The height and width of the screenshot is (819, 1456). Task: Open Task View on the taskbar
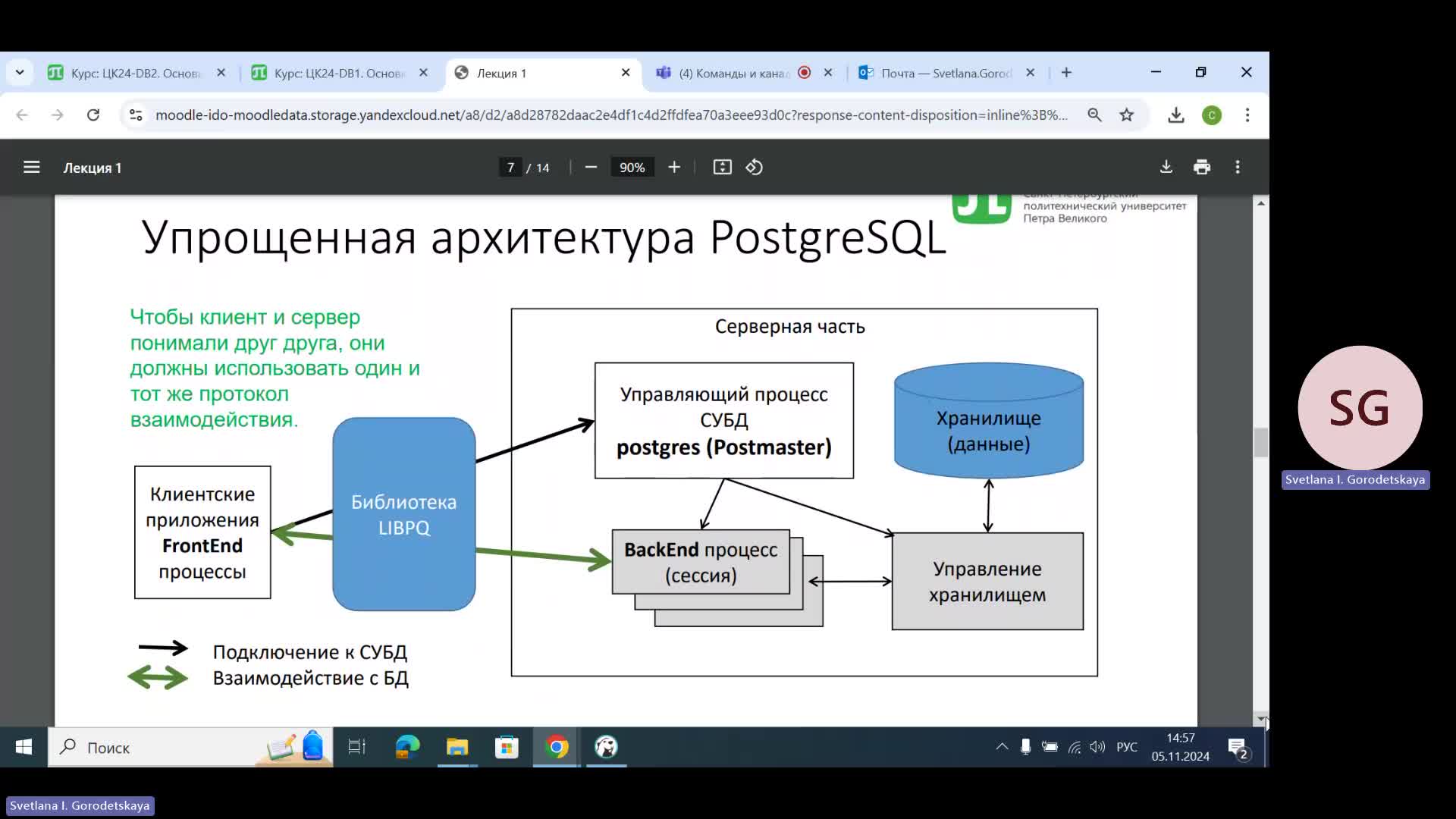tap(356, 748)
